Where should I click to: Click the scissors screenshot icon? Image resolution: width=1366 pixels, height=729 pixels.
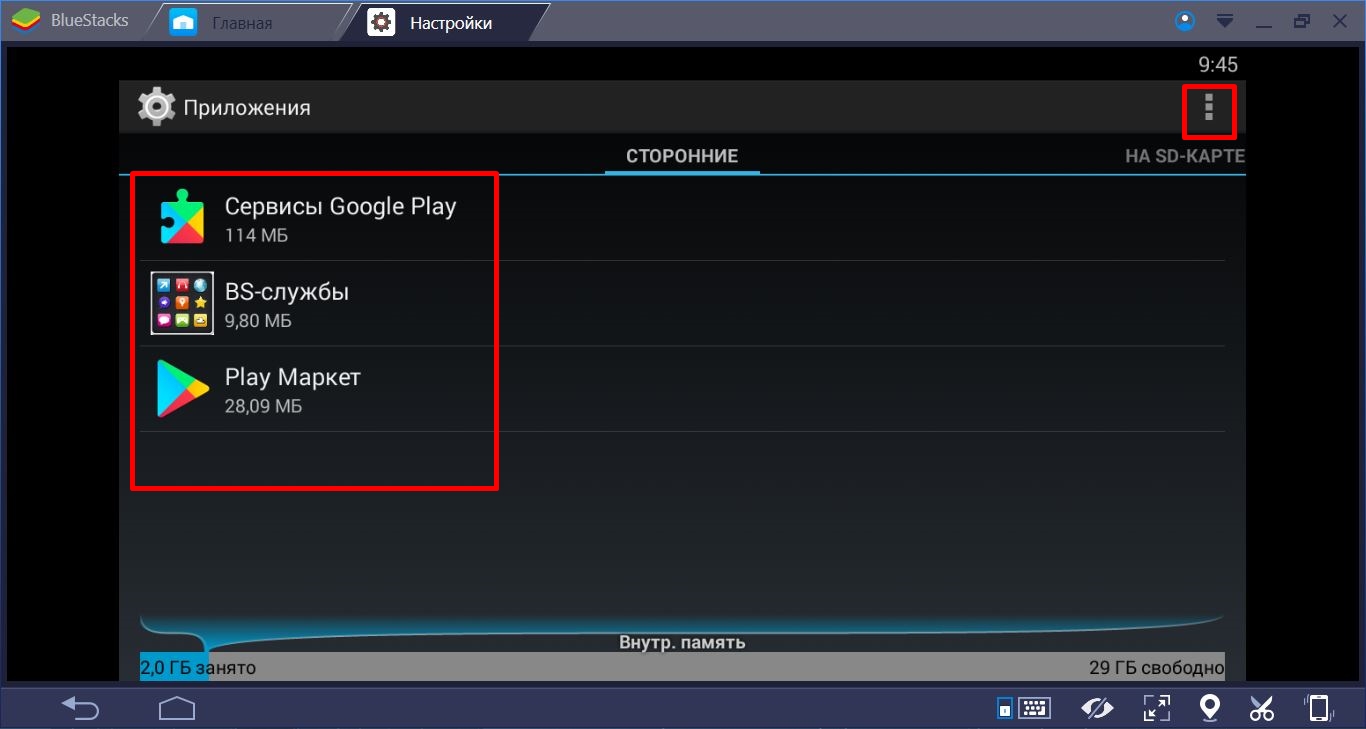pos(1262,708)
